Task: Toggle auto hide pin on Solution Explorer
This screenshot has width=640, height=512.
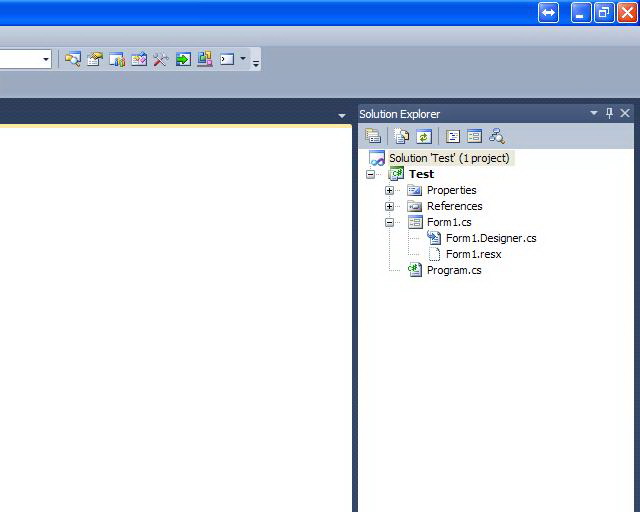Action: pyautogui.click(x=609, y=113)
